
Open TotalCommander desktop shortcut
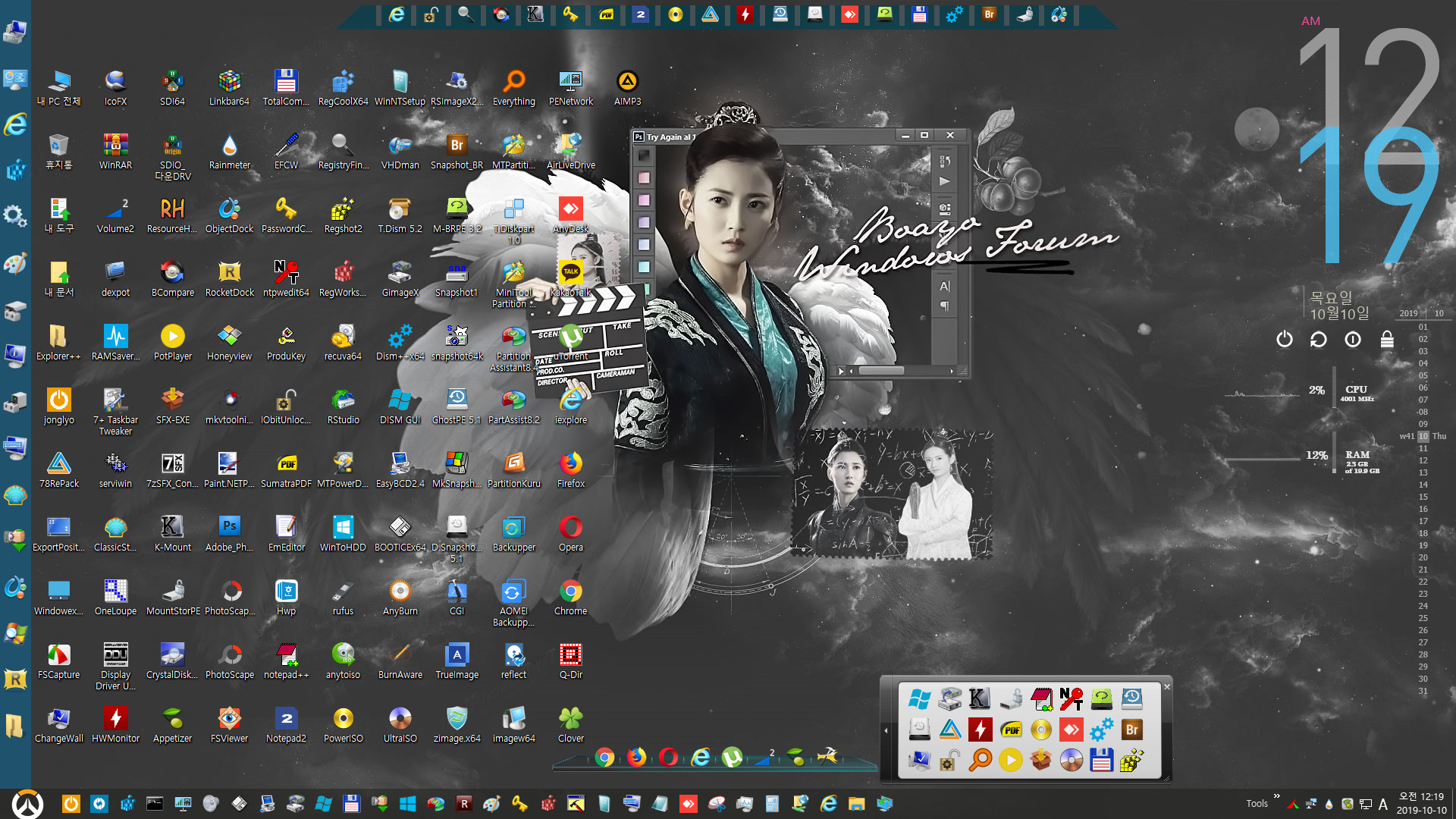pyautogui.click(x=286, y=87)
